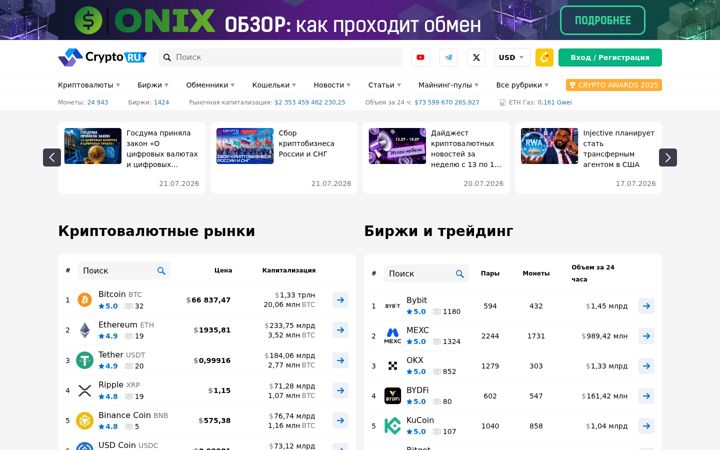Image resolution: width=720 pixels, height=450 pixels.
Task: Open Ripple row arrow button
Action: [340, 390]
